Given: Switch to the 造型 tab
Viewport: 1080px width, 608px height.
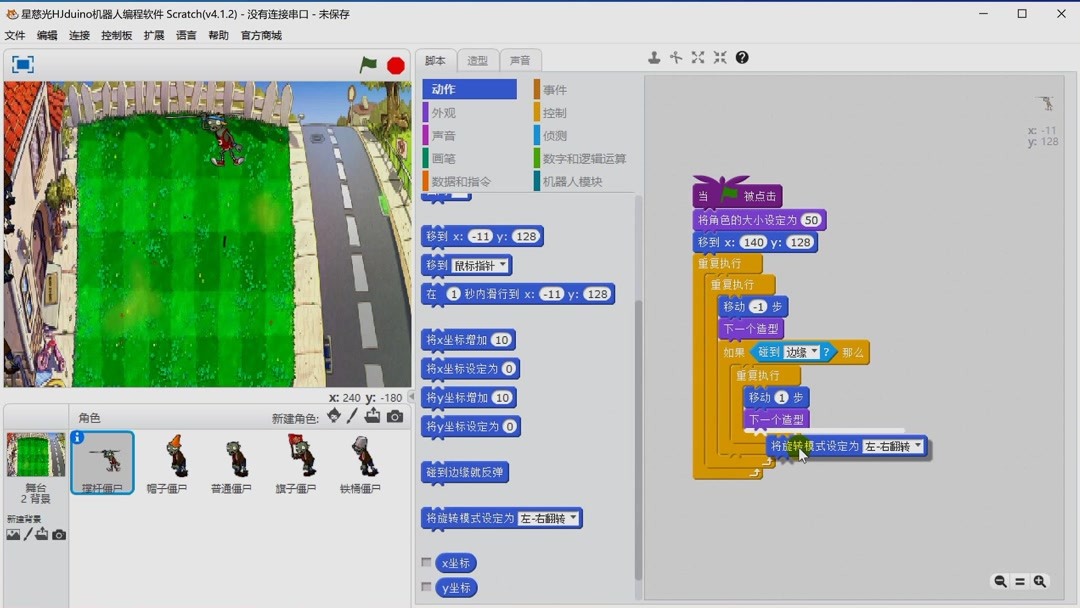Looking at the screenshot, I should click(478, 60).
